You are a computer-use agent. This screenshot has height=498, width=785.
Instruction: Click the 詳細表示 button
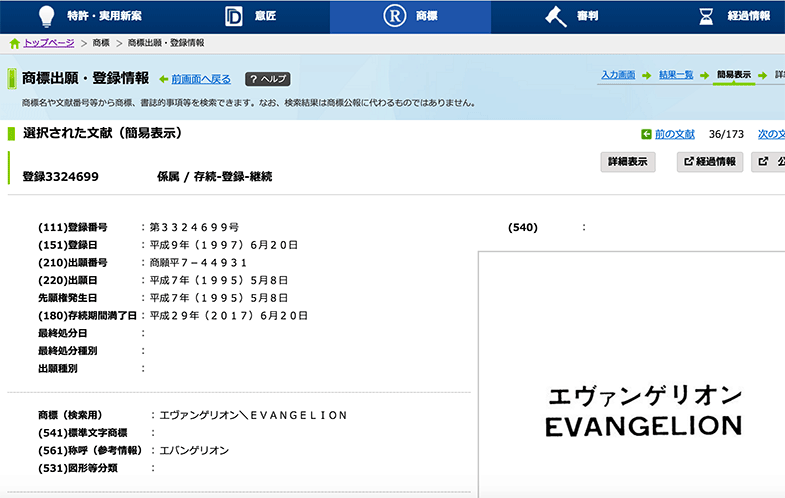pyautogui.click(x=628, y=162)
